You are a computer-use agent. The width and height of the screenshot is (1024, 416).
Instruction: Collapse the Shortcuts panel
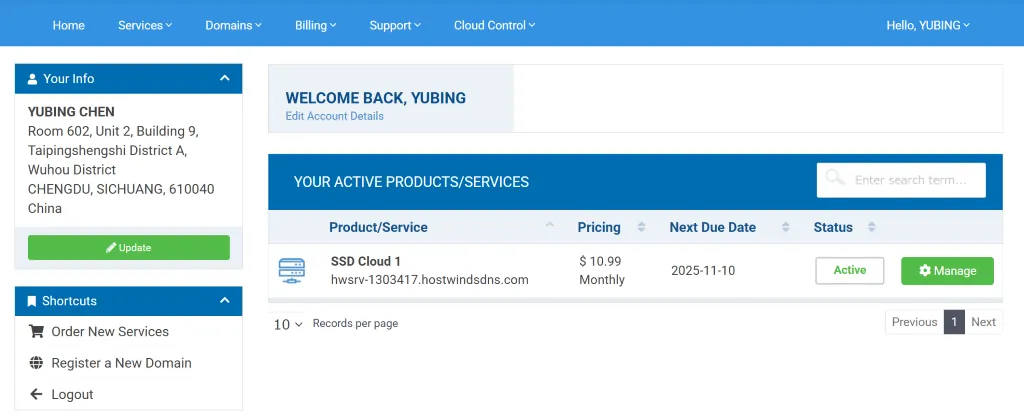coord(224,301)
